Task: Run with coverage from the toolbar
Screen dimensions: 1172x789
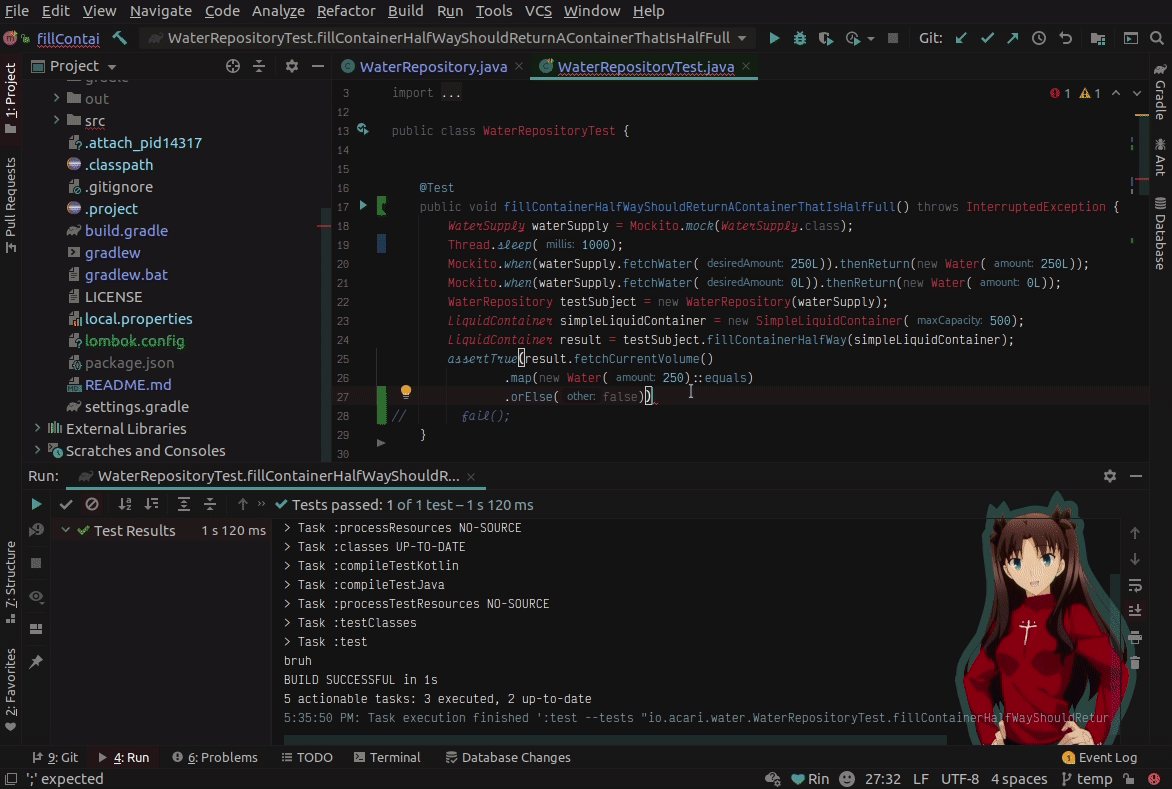Action: tap(825, 38)
